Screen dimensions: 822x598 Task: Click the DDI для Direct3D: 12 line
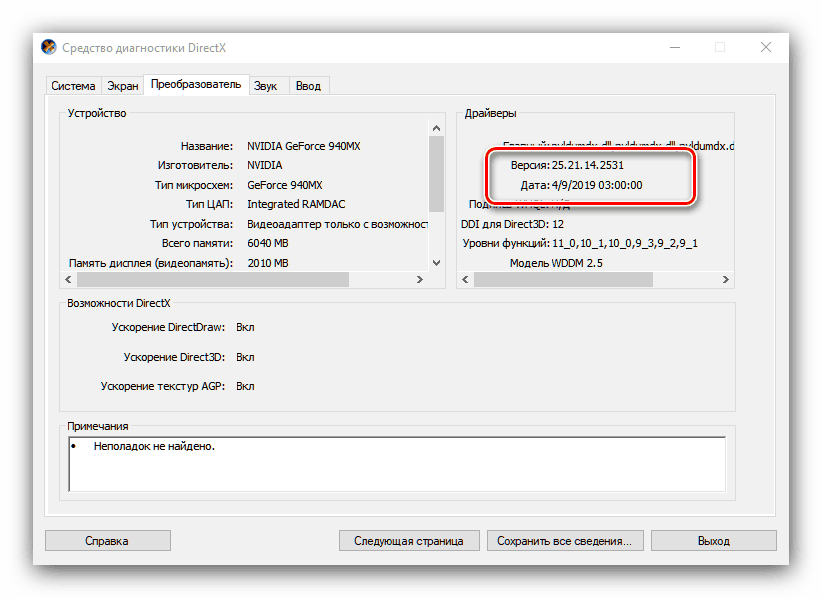point(512,224)
